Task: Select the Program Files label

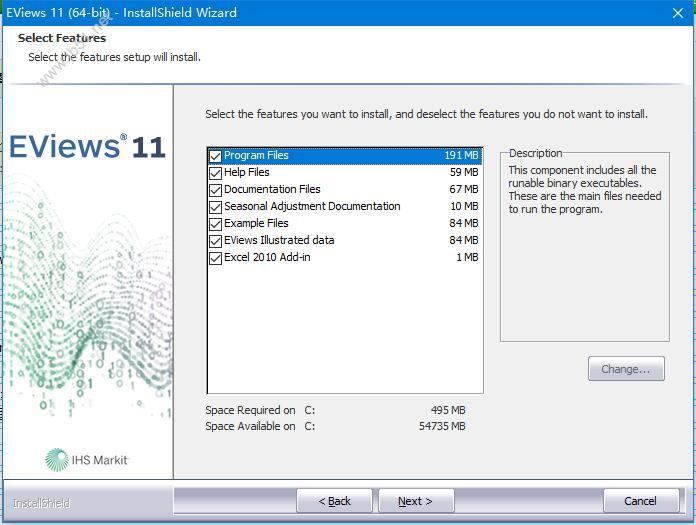Action: point(256,155)
